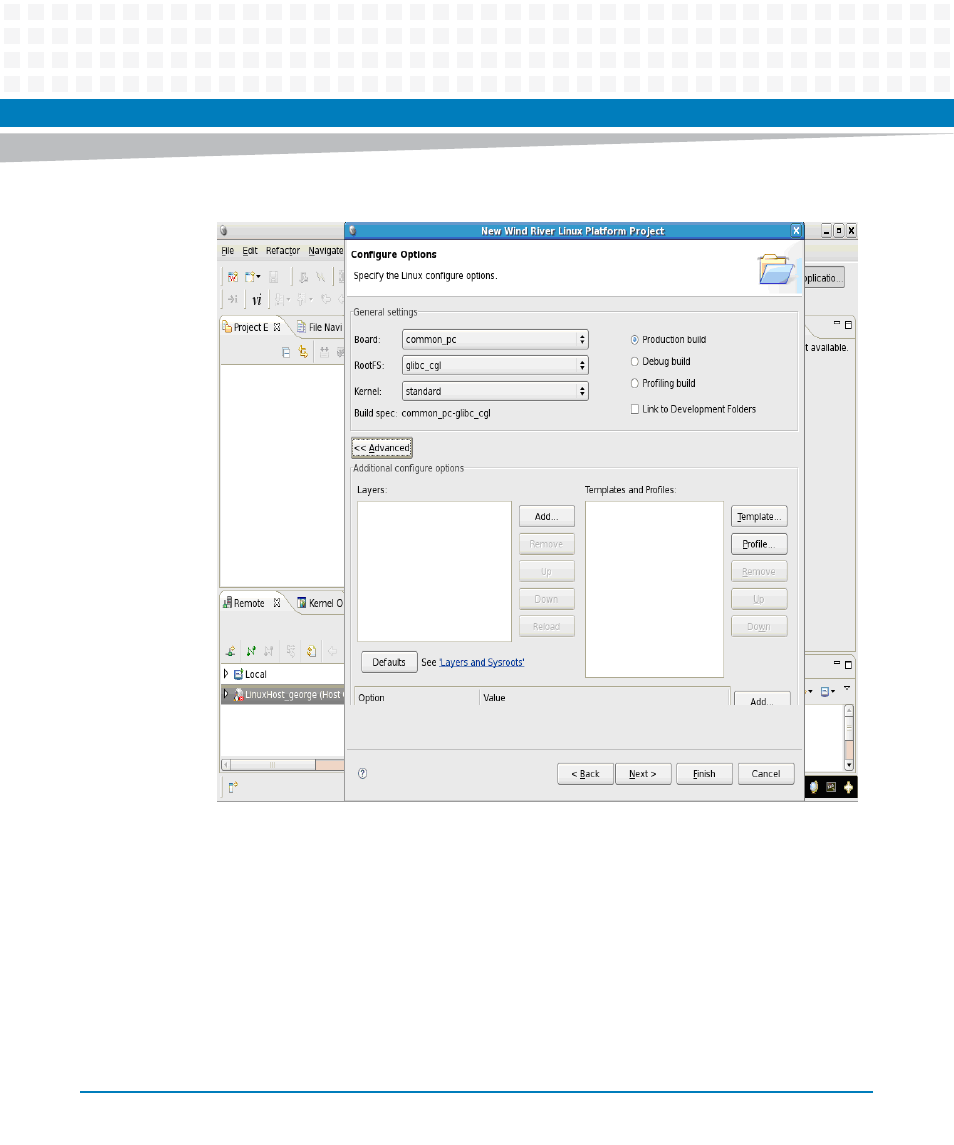Select Production build radio button
Image resolution: width=954 pixels, height=1145 pixels.
(635, 340)
